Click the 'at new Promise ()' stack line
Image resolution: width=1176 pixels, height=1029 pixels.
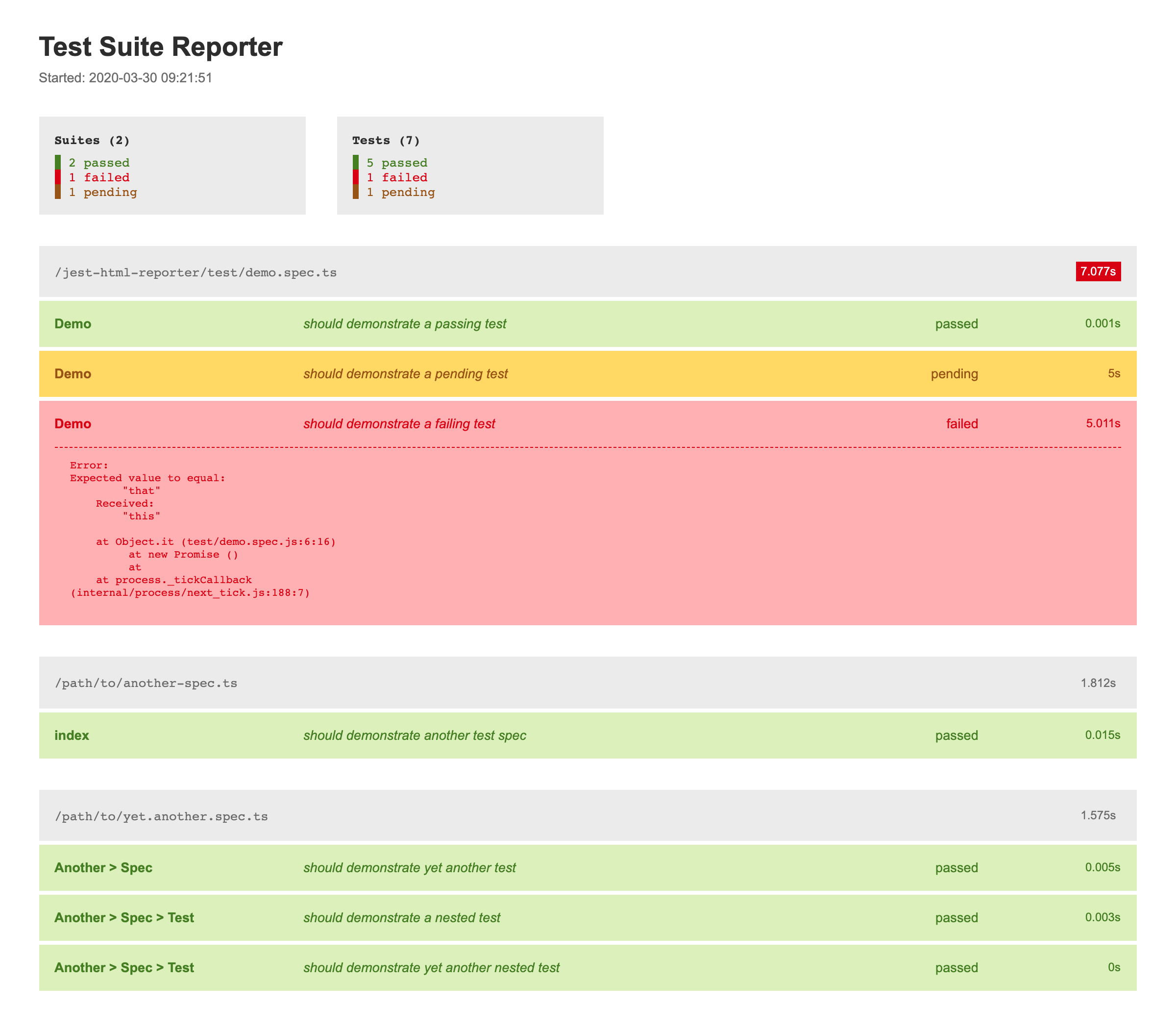tap(183, 555)
